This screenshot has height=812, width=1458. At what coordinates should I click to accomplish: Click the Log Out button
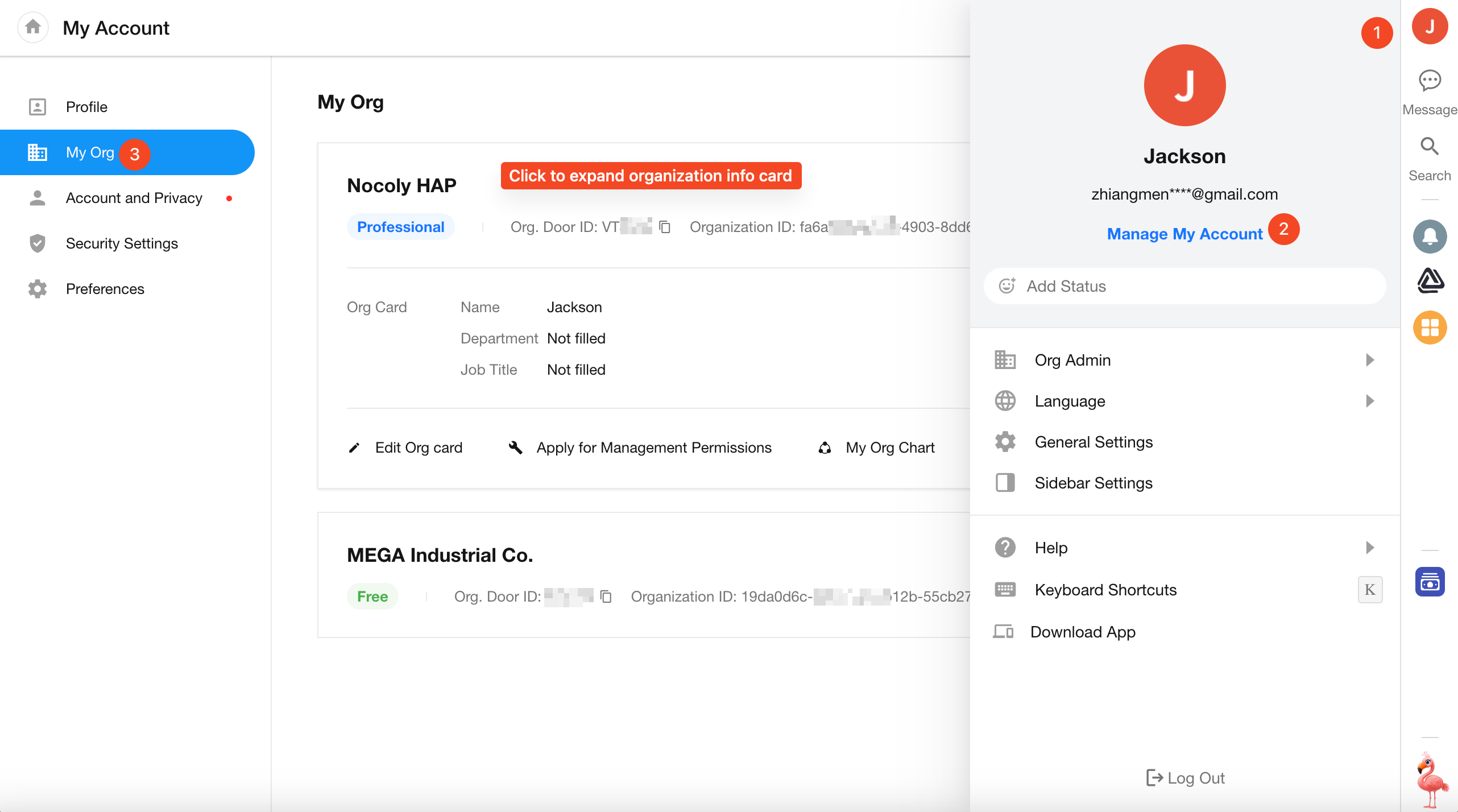point(1185,778)
